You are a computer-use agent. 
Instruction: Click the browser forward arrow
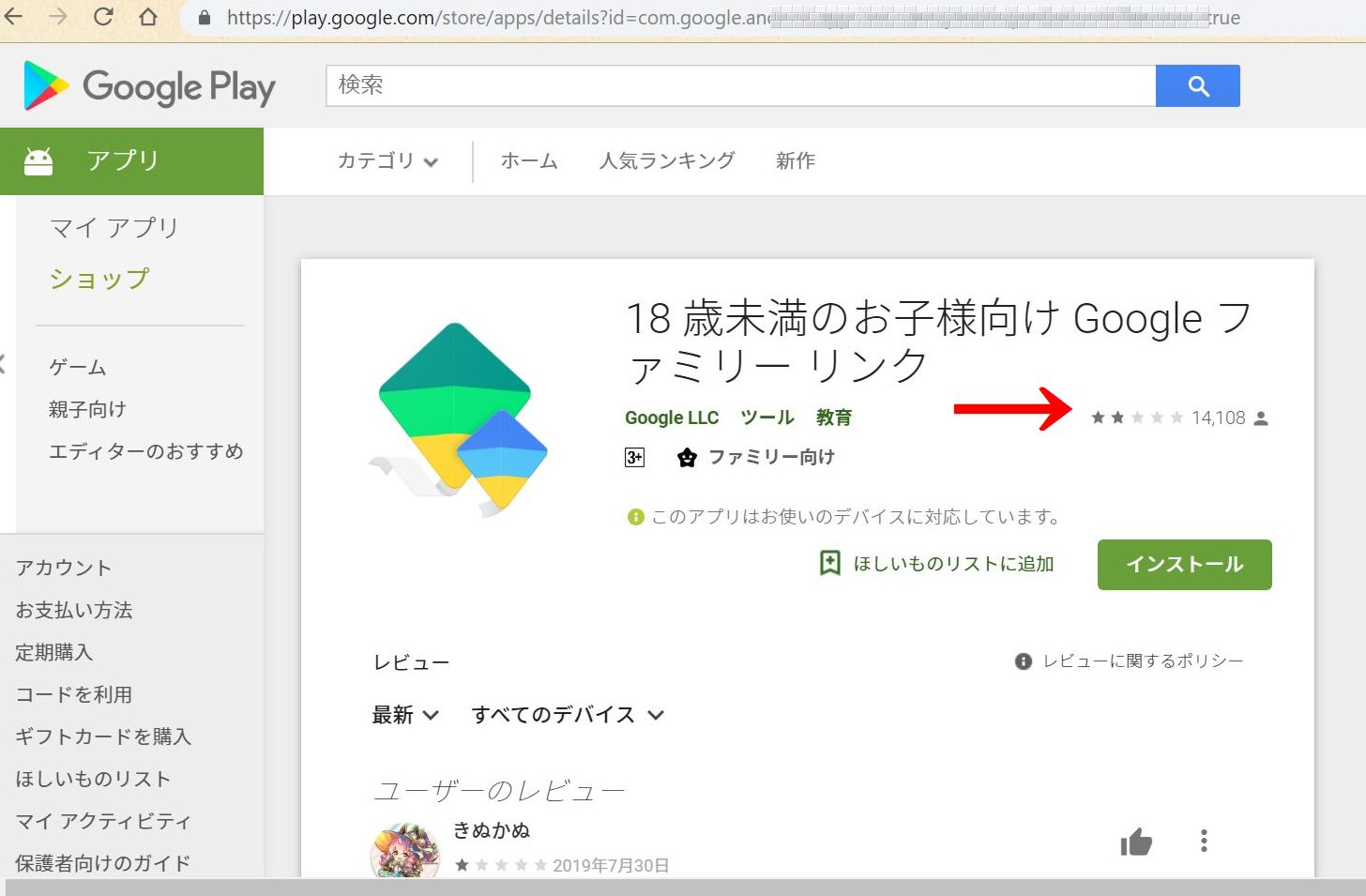tap(58, 17)
